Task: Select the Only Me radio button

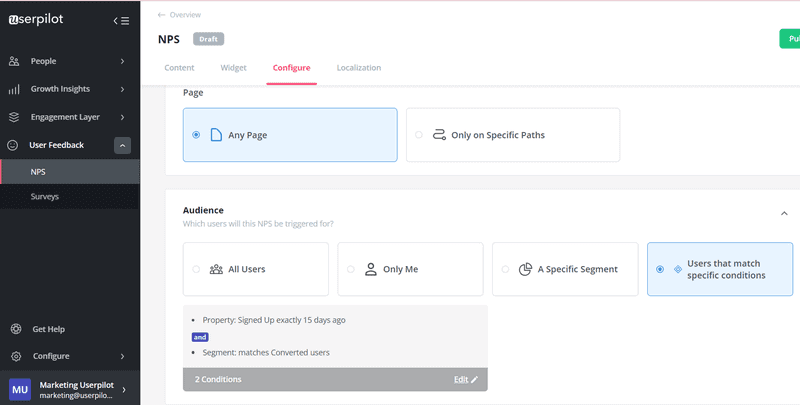Action: pos(351,269)
